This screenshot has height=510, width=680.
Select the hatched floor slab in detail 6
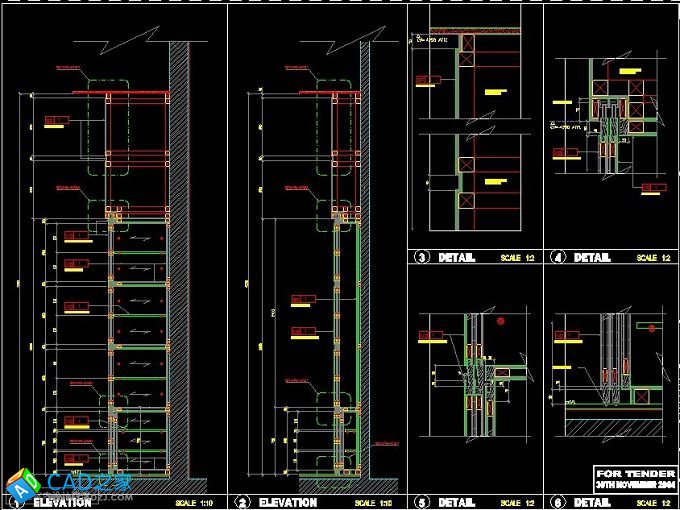tap(610, 427)
